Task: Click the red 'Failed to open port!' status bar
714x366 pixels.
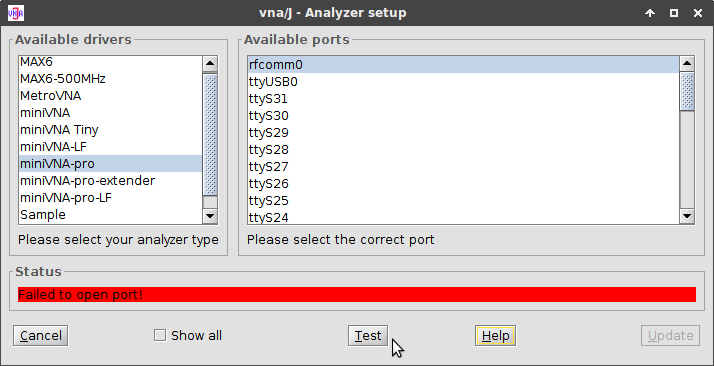Action: [357, 295]
